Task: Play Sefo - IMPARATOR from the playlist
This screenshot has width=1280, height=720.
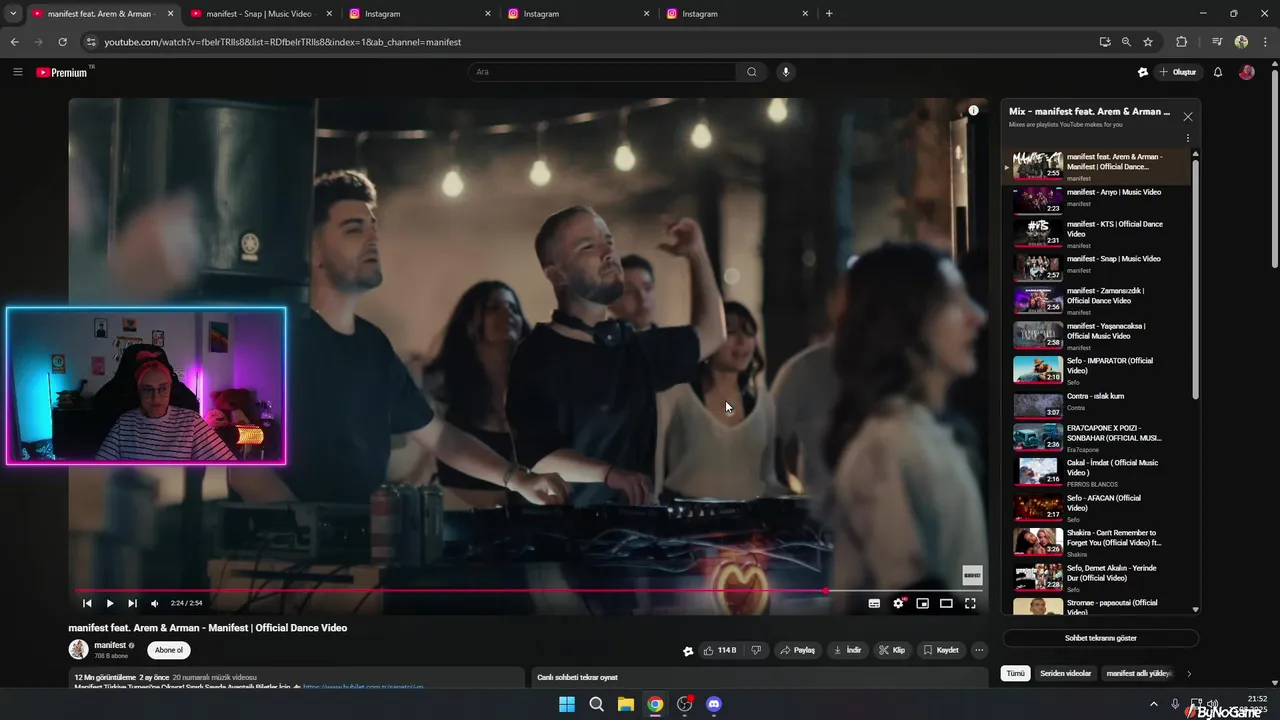Action: point(1097,370)
